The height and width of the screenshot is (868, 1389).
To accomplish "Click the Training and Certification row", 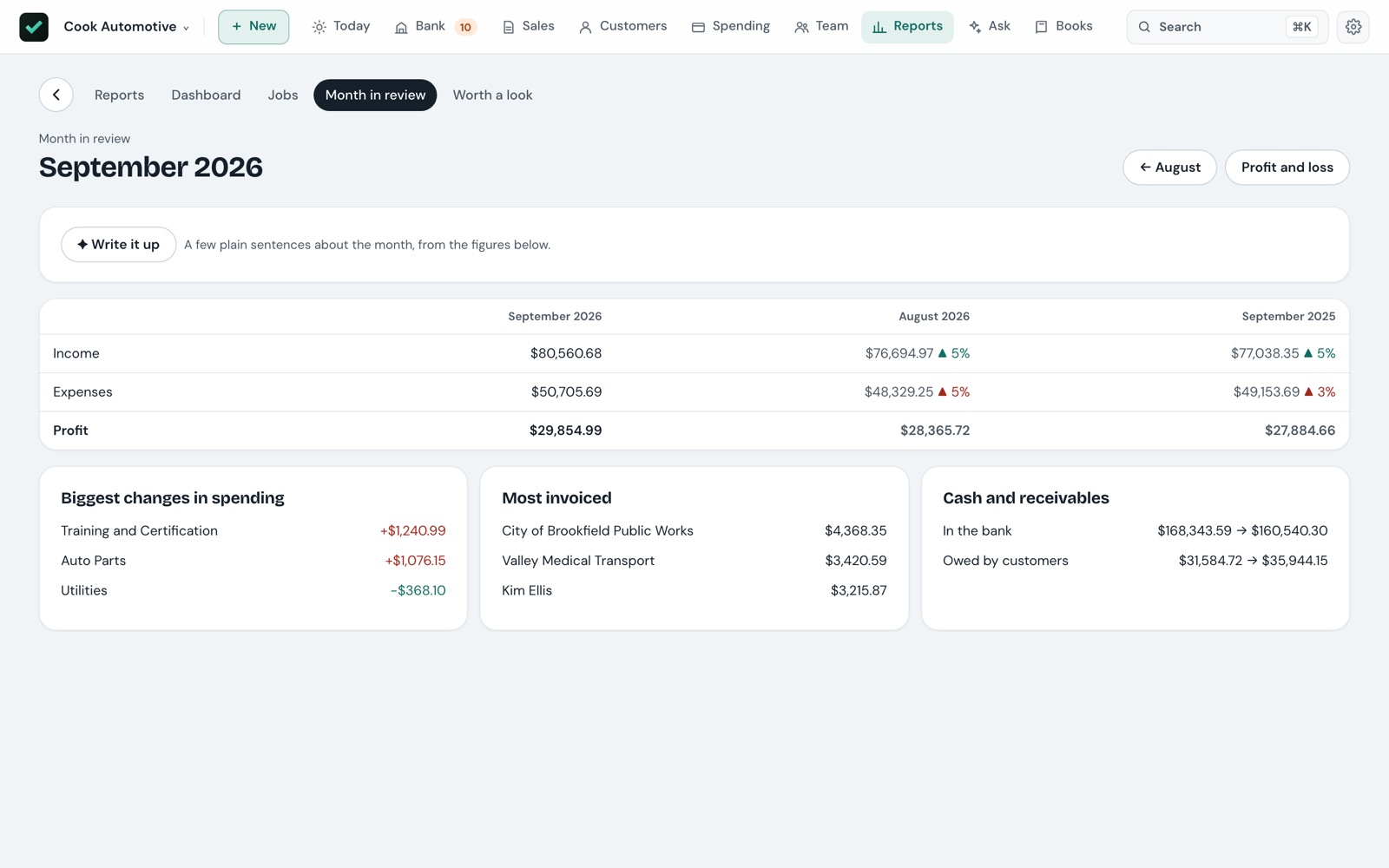I will (x=253, y=531).
